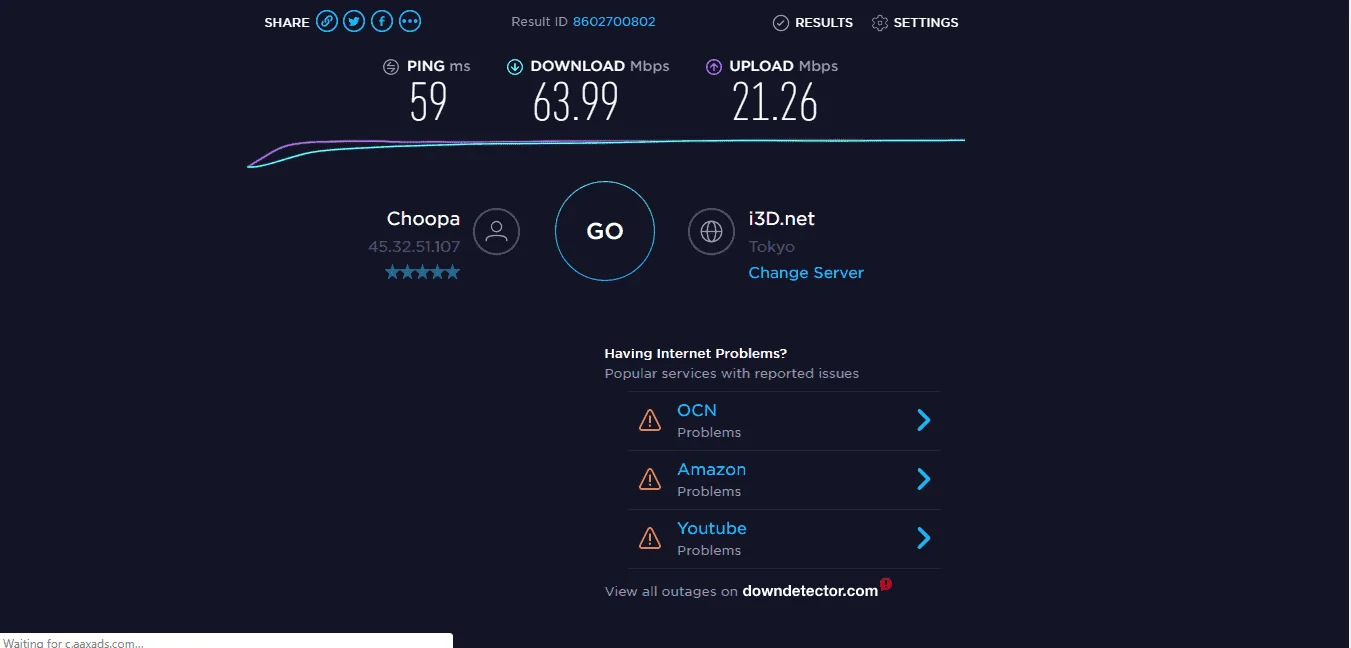This screenshot has height=648, width=1351.
Task: Start the test with GO button
Action: pyautogui.click(x=605, y=232)
